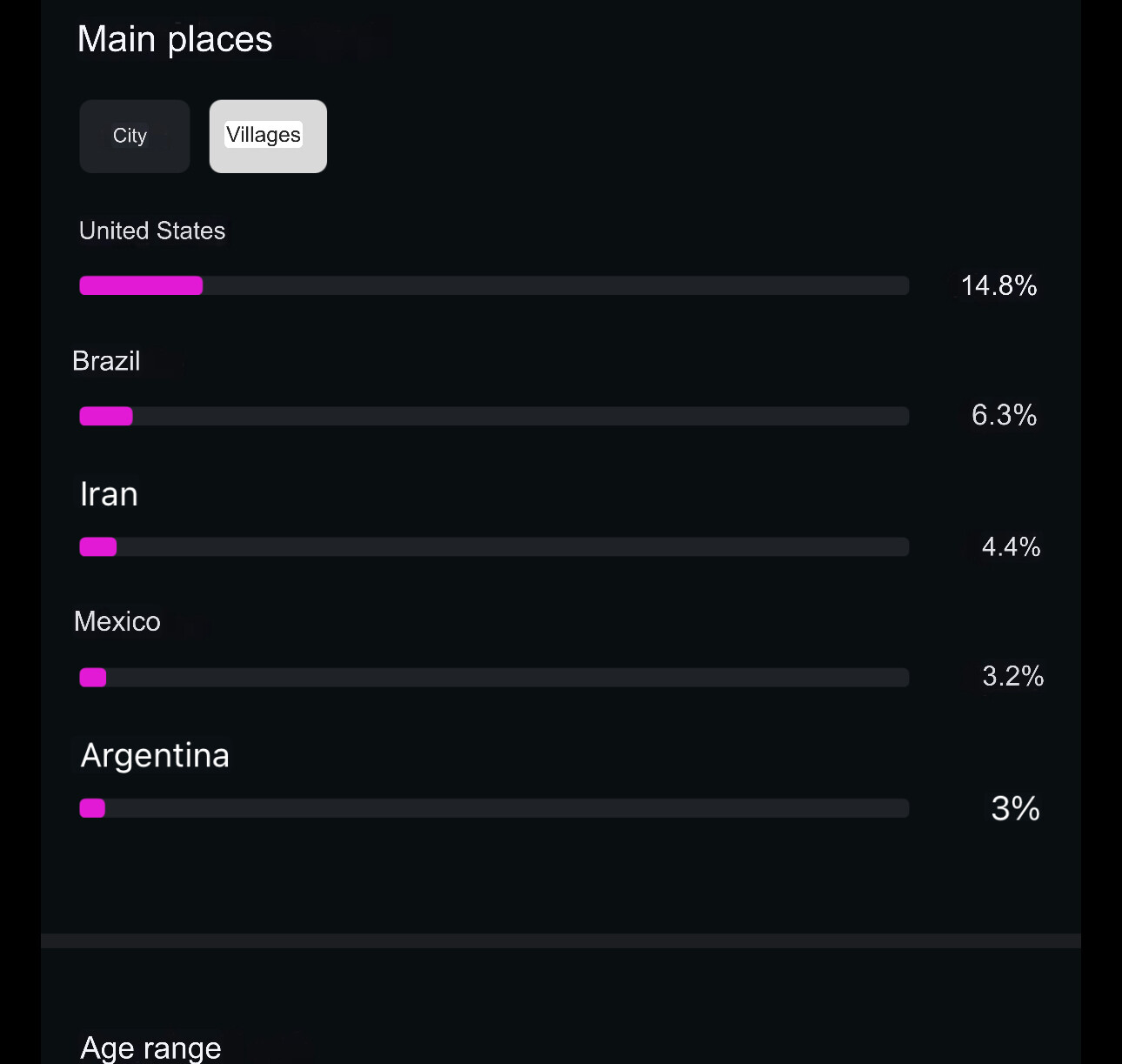Click the 4.4% percentage value
Image resolution: width=1122 pixels, height=1064 pixels.
click(1011, 546)
